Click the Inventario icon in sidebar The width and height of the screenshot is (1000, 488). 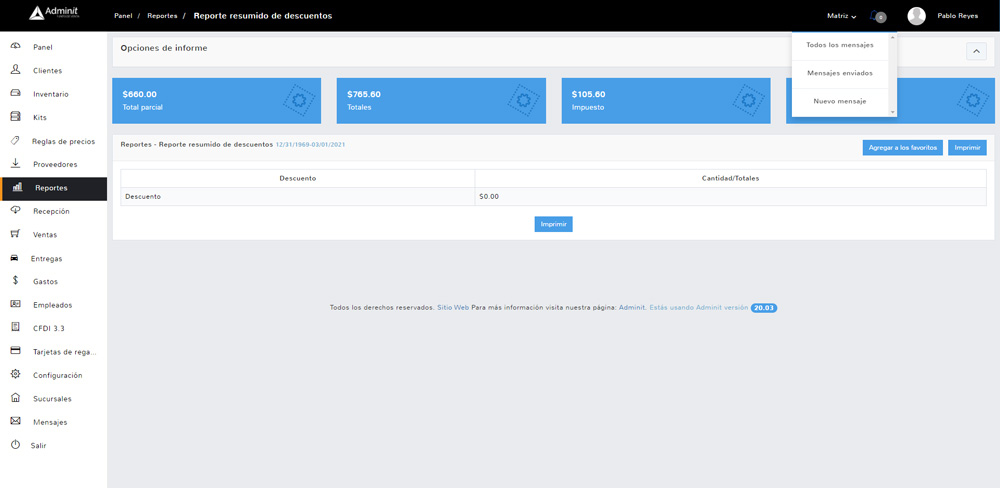(15, 93)
